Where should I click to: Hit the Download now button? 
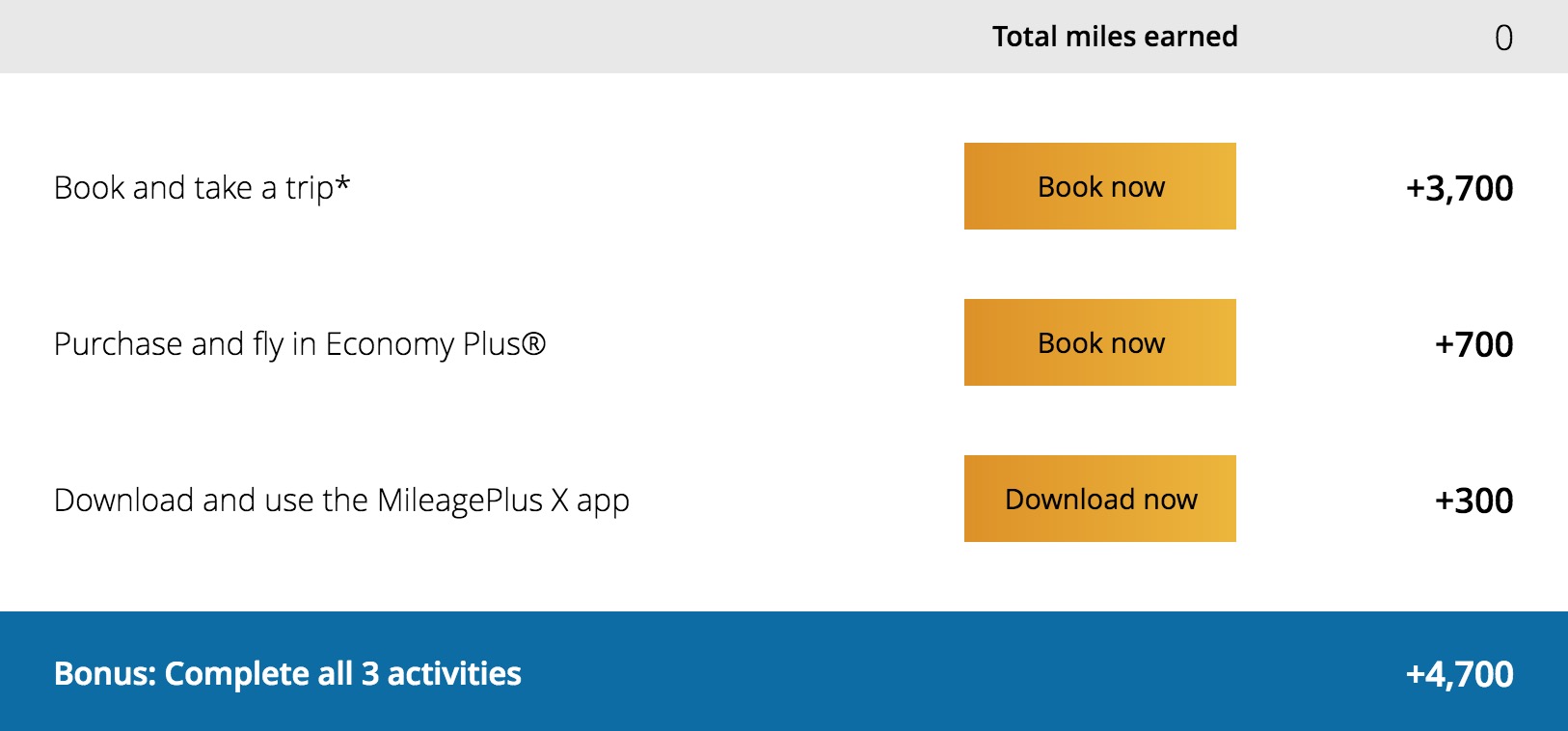[1100, 499]
